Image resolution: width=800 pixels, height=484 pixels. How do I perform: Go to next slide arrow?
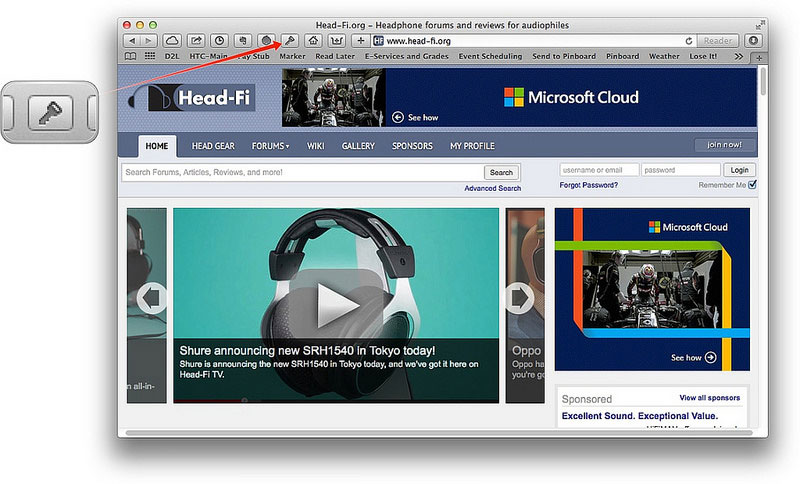(520, 298)
